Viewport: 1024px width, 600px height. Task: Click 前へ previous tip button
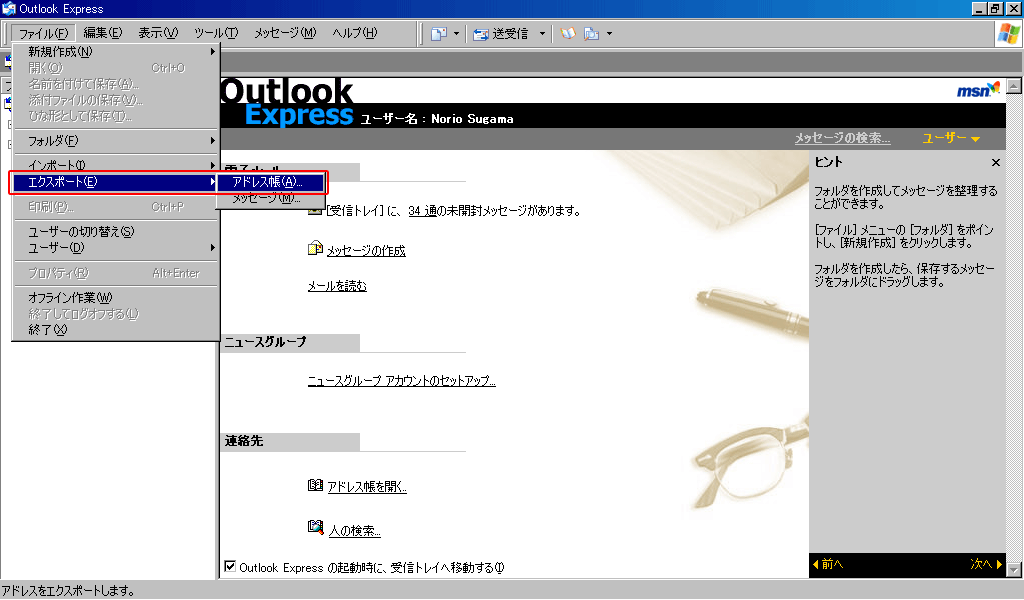[x=827, y=564]
